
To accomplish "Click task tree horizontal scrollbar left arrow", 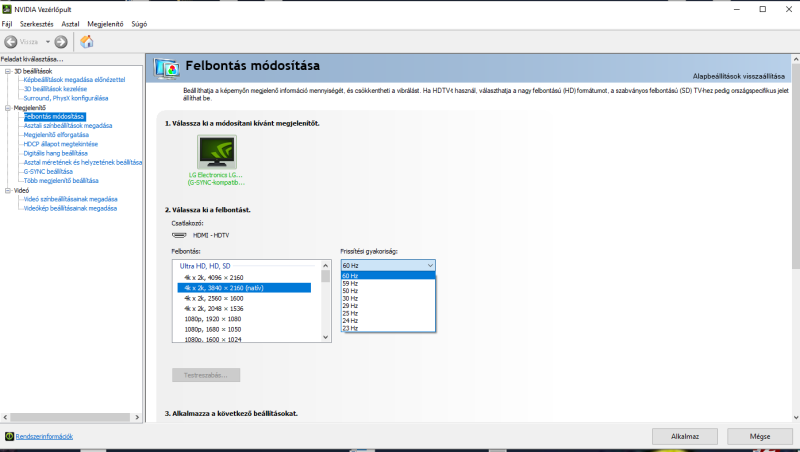I will 5,417.
